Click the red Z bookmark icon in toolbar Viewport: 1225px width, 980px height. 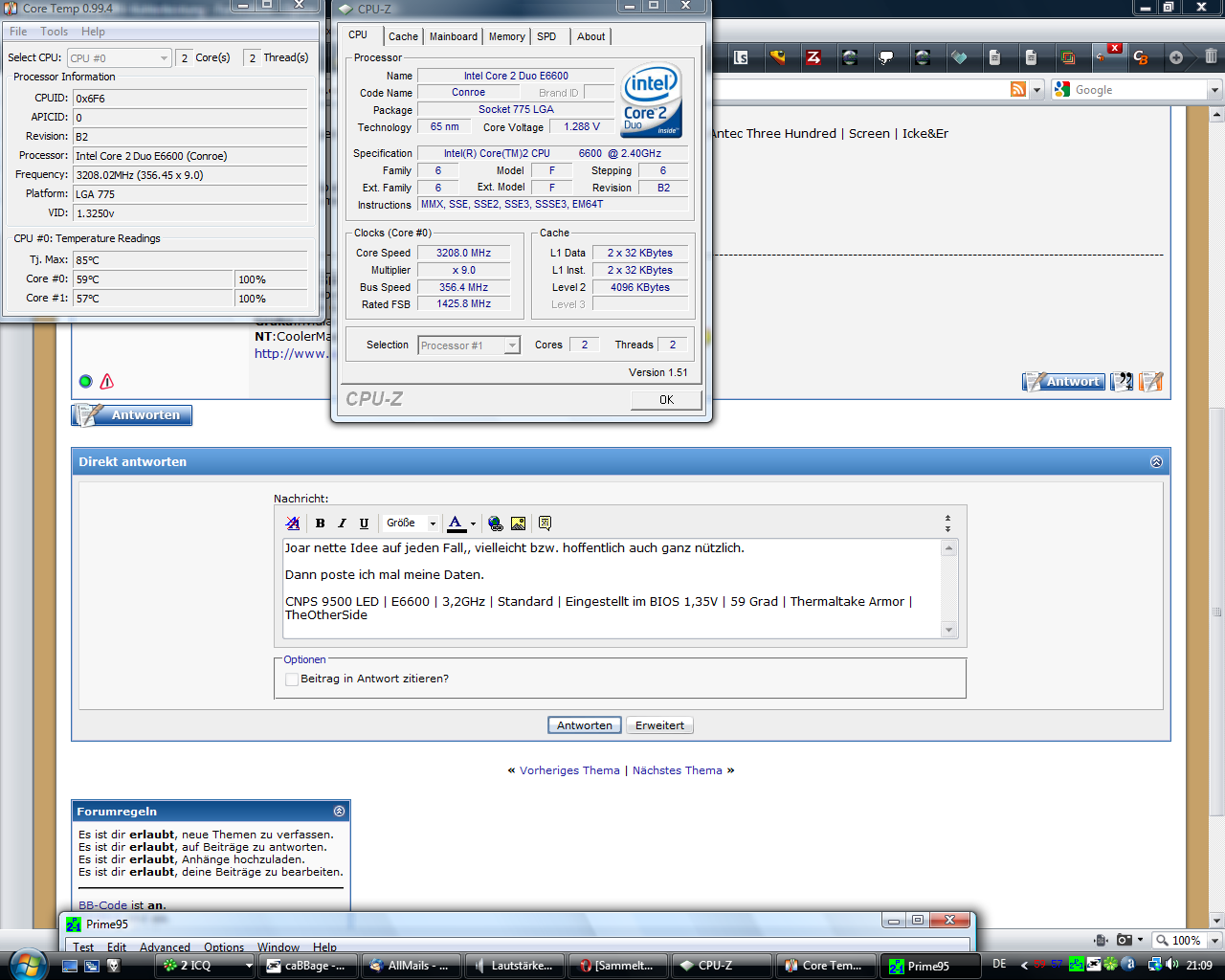[x=813, y=57]
